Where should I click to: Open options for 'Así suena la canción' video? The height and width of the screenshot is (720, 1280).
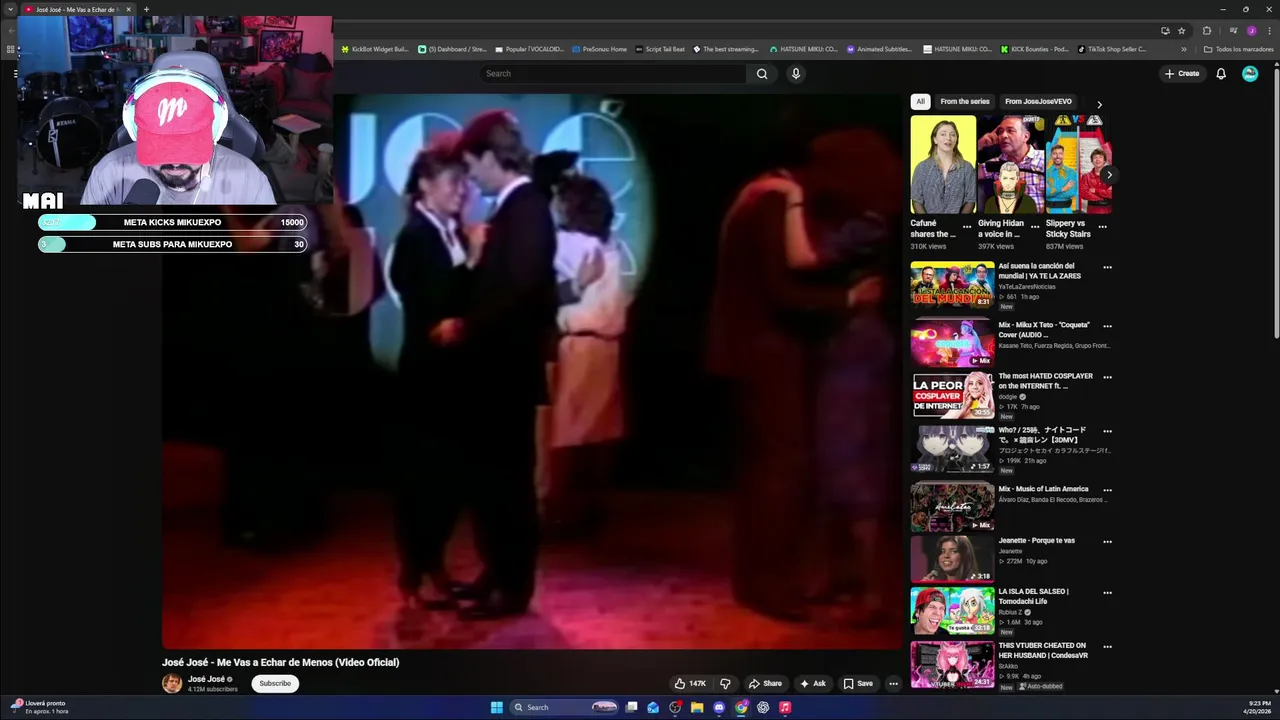1107,268
